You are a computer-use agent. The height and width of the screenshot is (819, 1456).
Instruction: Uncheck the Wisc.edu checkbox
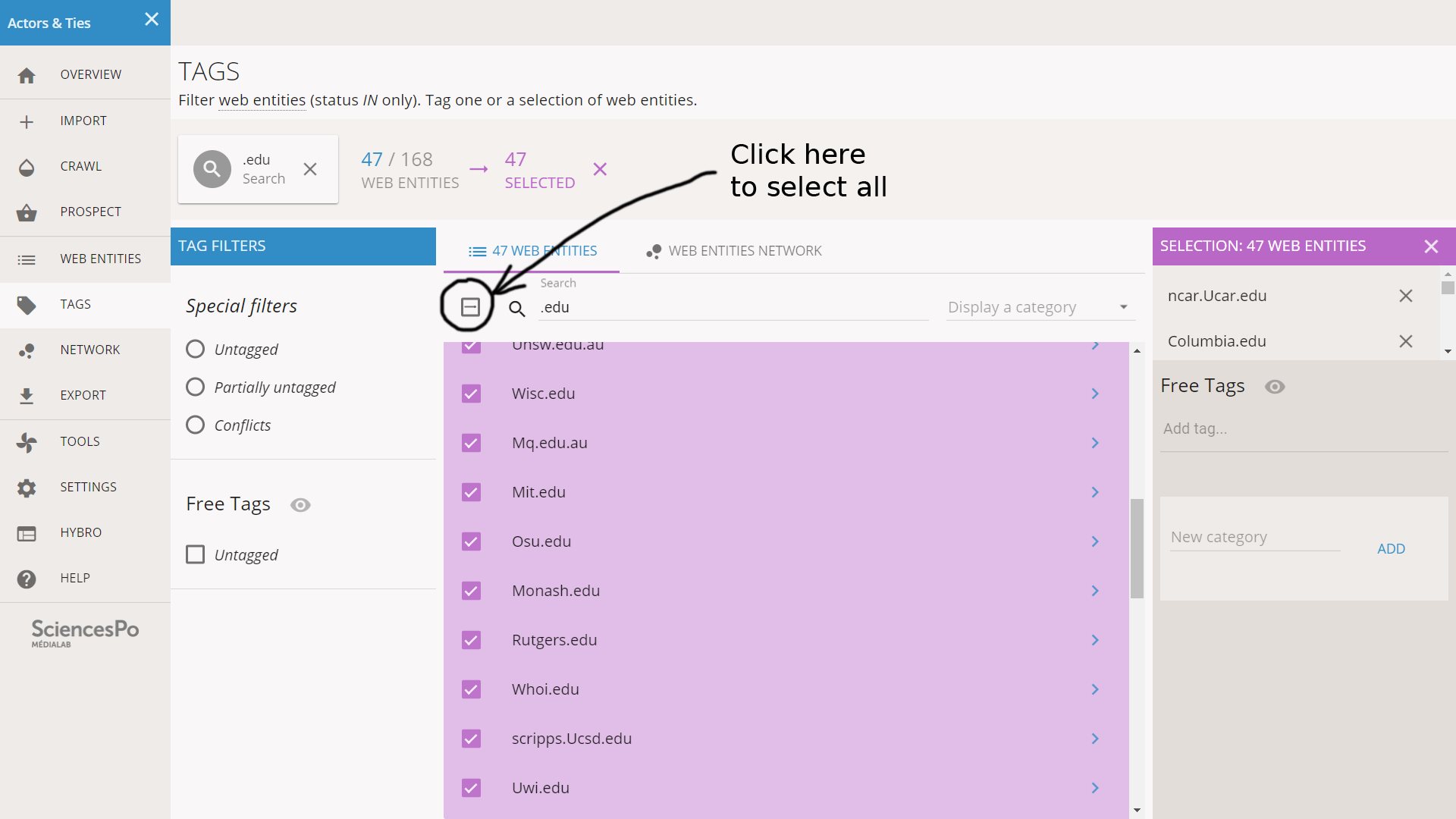[471, 394]
